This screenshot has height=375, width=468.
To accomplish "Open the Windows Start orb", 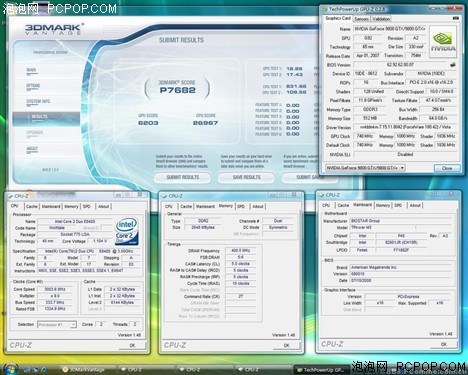I will pos(10,369).
